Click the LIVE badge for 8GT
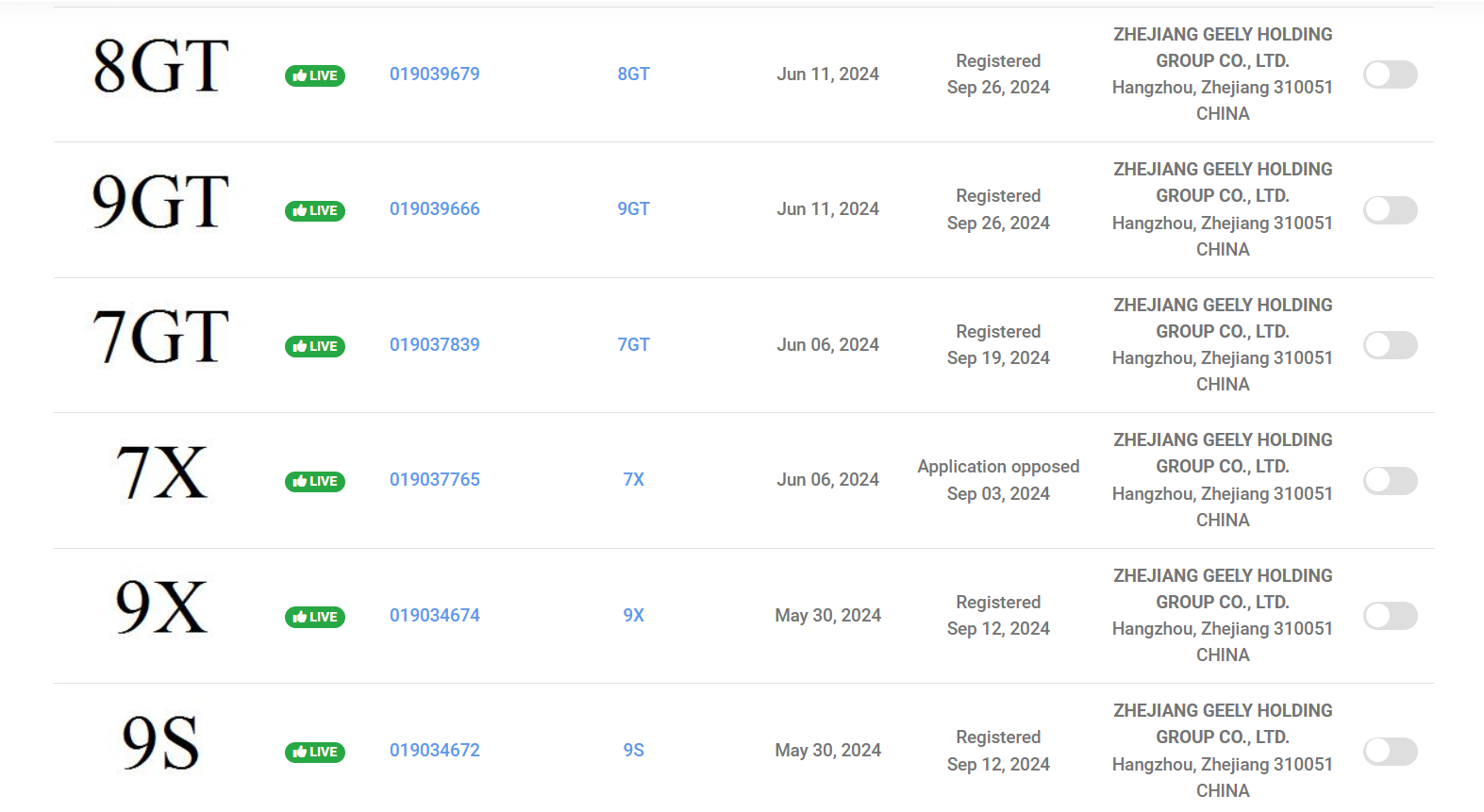1484x812 pixels. point(315,75)
